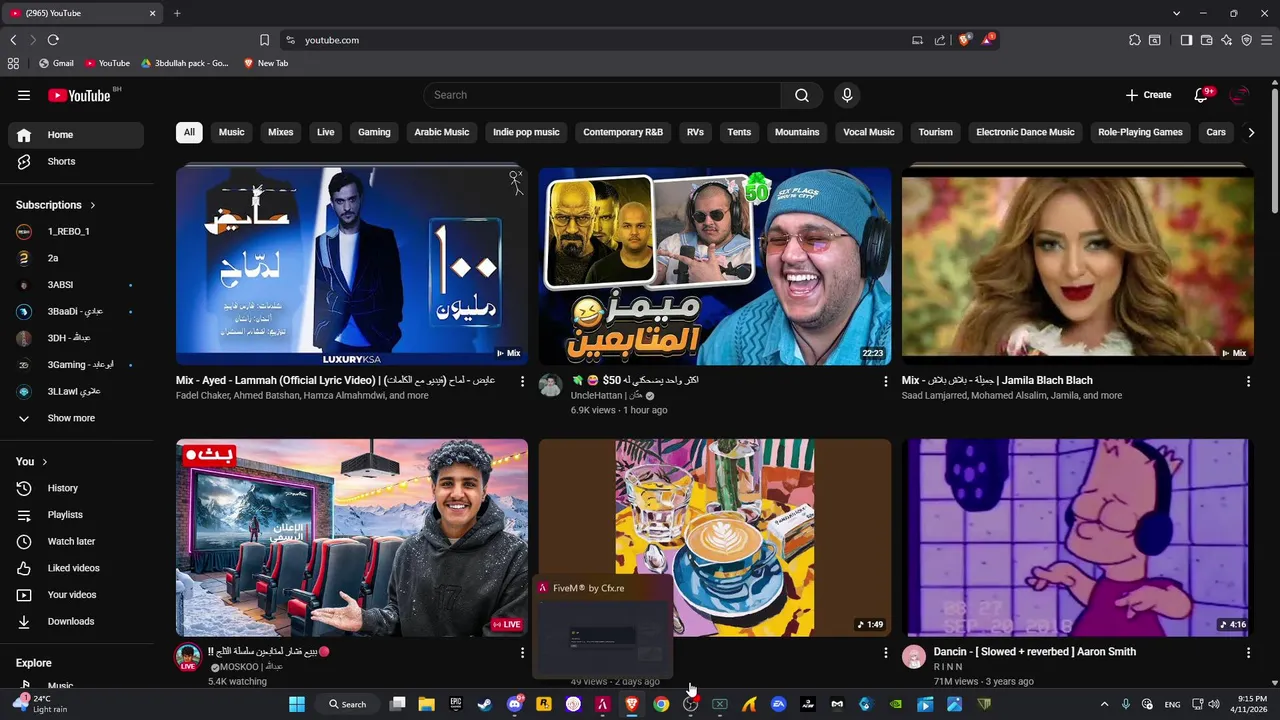Click the FiveM by Cfx.re taskbar preview
Image resolution: width=1280 pixels, height=720 pixels.
(x=603, y=628)
